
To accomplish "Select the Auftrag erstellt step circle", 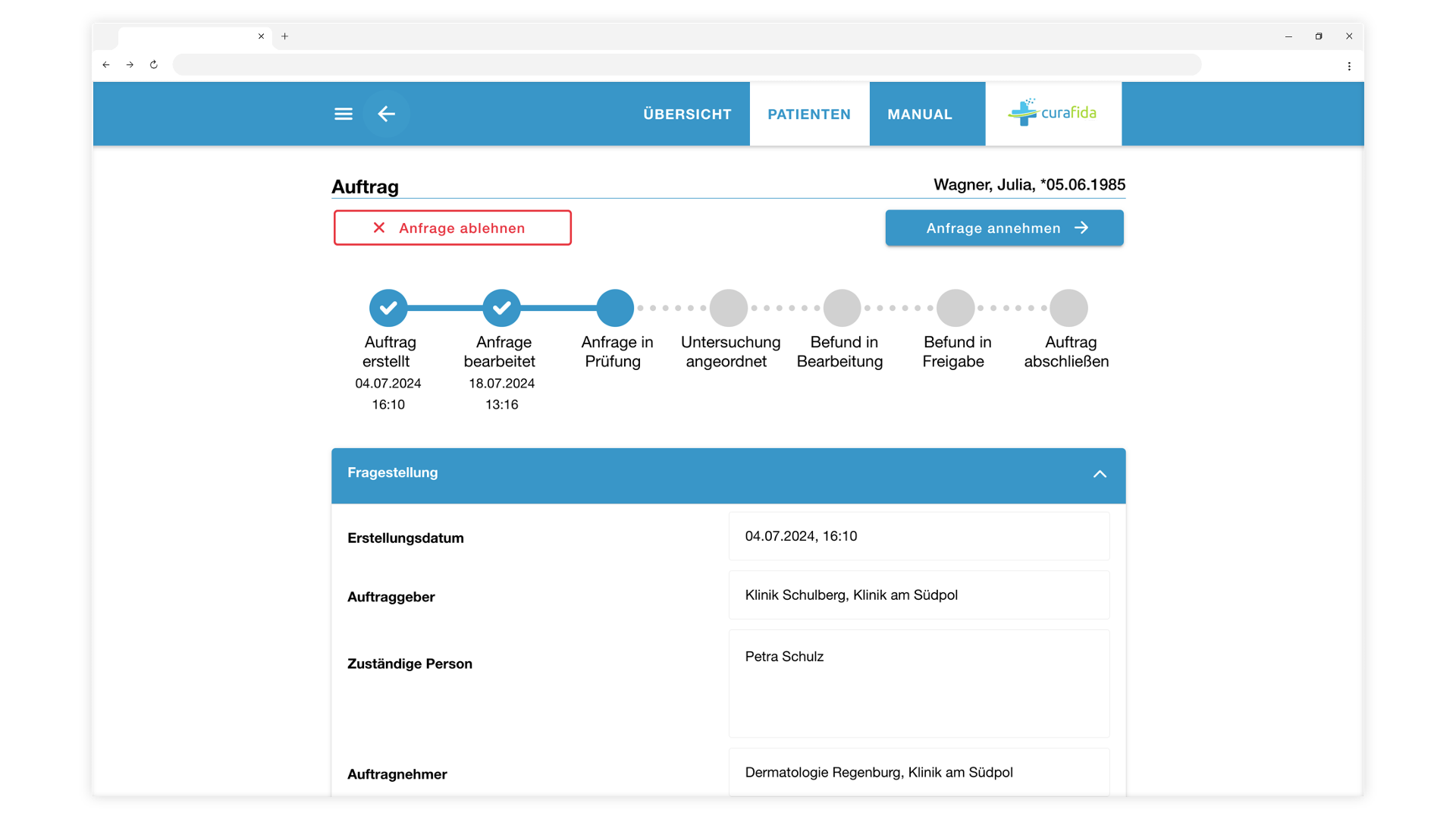I will pos(388,308).
